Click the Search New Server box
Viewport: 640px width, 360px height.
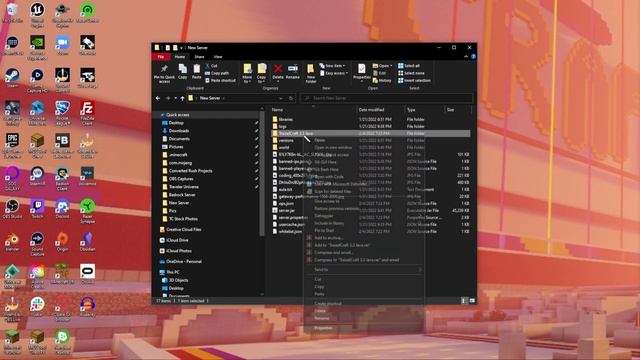387,98
